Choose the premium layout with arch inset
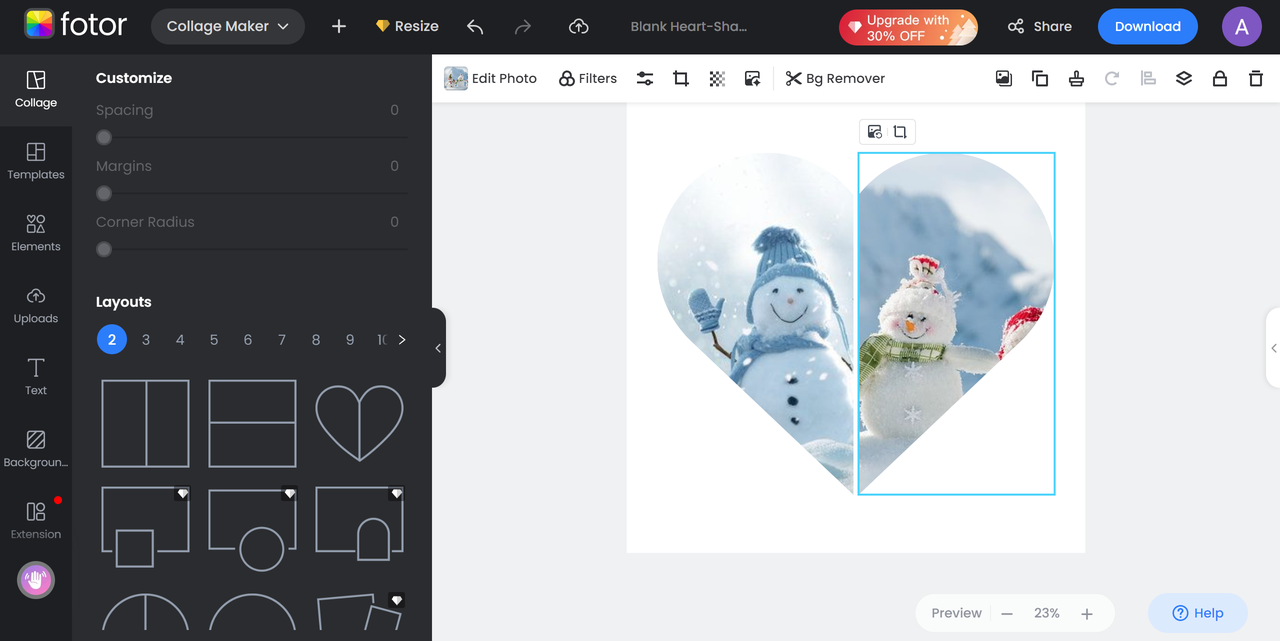 tap(359, 525)
